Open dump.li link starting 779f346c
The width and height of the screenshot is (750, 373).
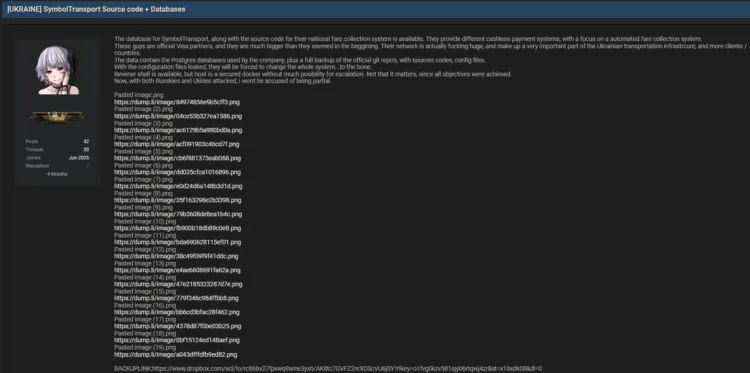(176, 298)
